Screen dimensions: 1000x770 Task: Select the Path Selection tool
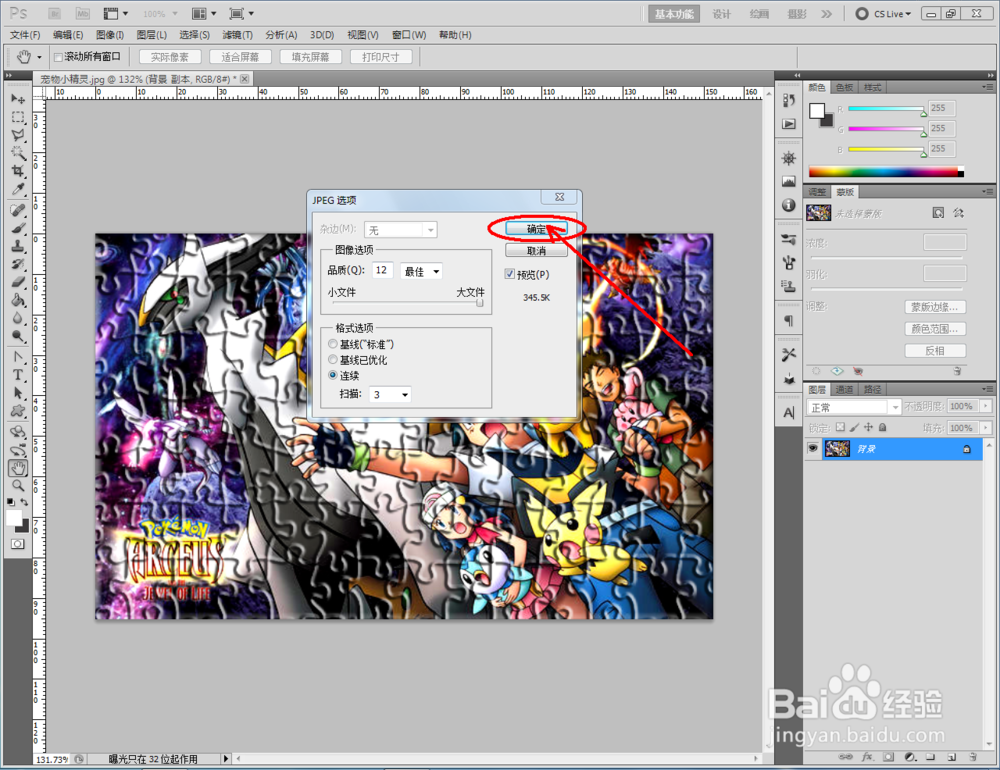coord(18,393)
